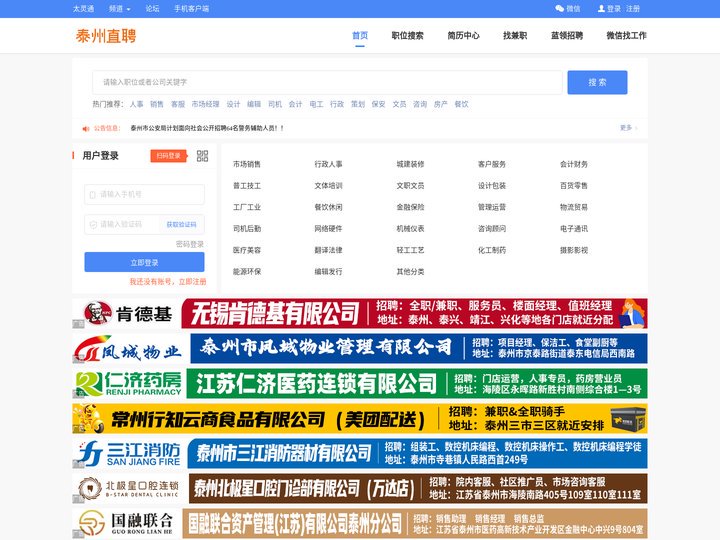Open the 行政人事 job category
This screenshot has height=540, width=720.
pos(328,164)
